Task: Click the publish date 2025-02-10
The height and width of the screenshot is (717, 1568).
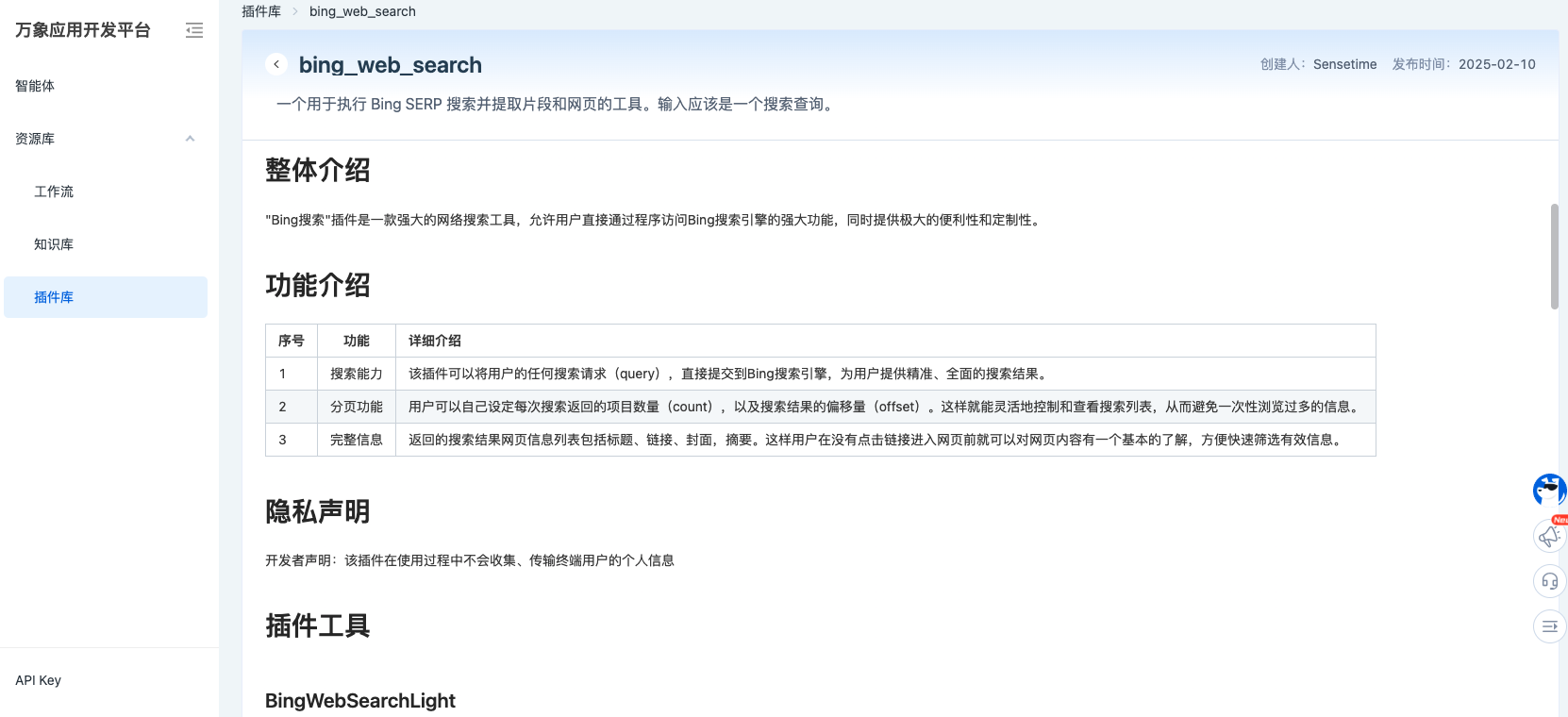Action: point(1497,64)
